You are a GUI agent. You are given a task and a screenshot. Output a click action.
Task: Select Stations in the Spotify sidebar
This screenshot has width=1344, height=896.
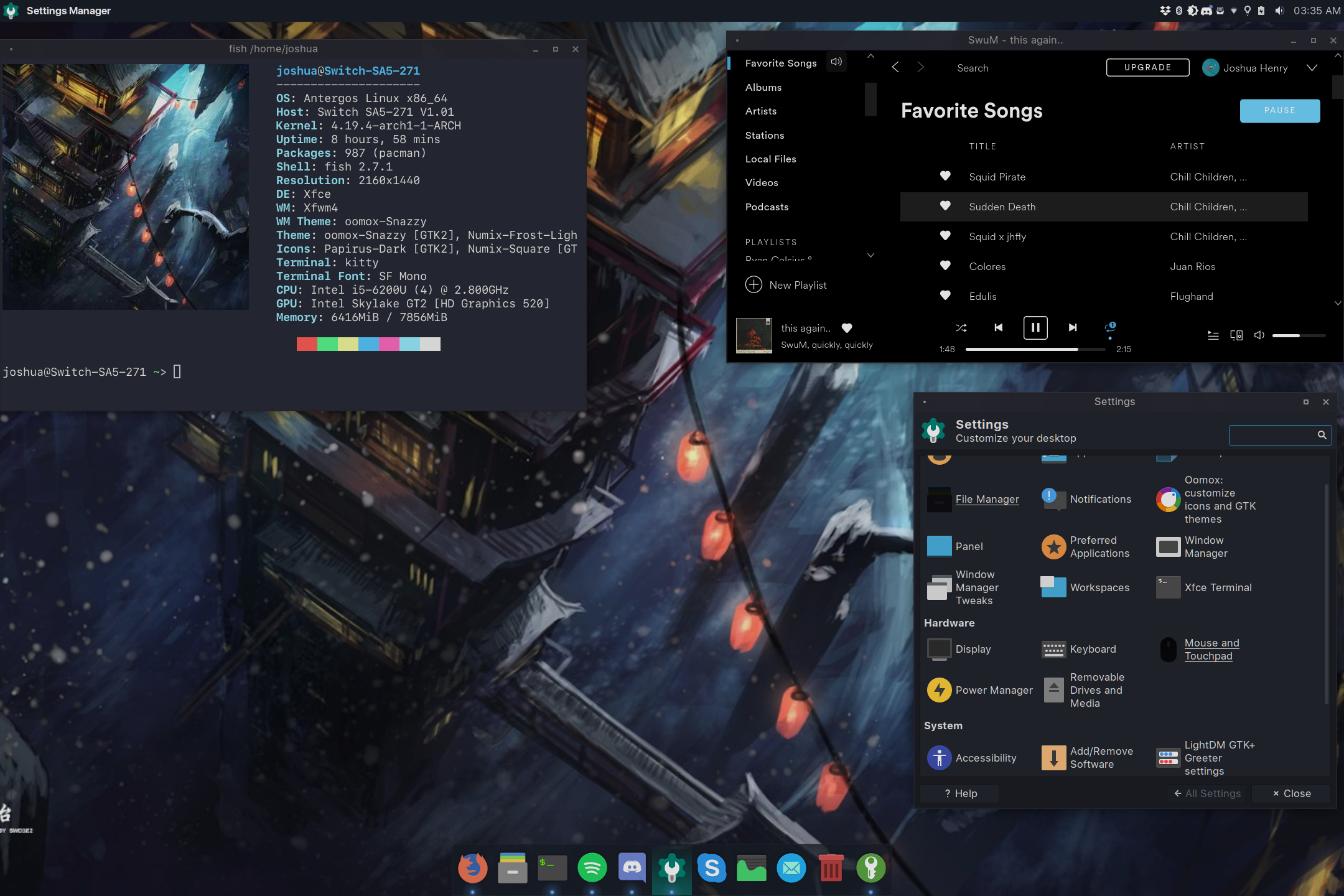point(764,135)
